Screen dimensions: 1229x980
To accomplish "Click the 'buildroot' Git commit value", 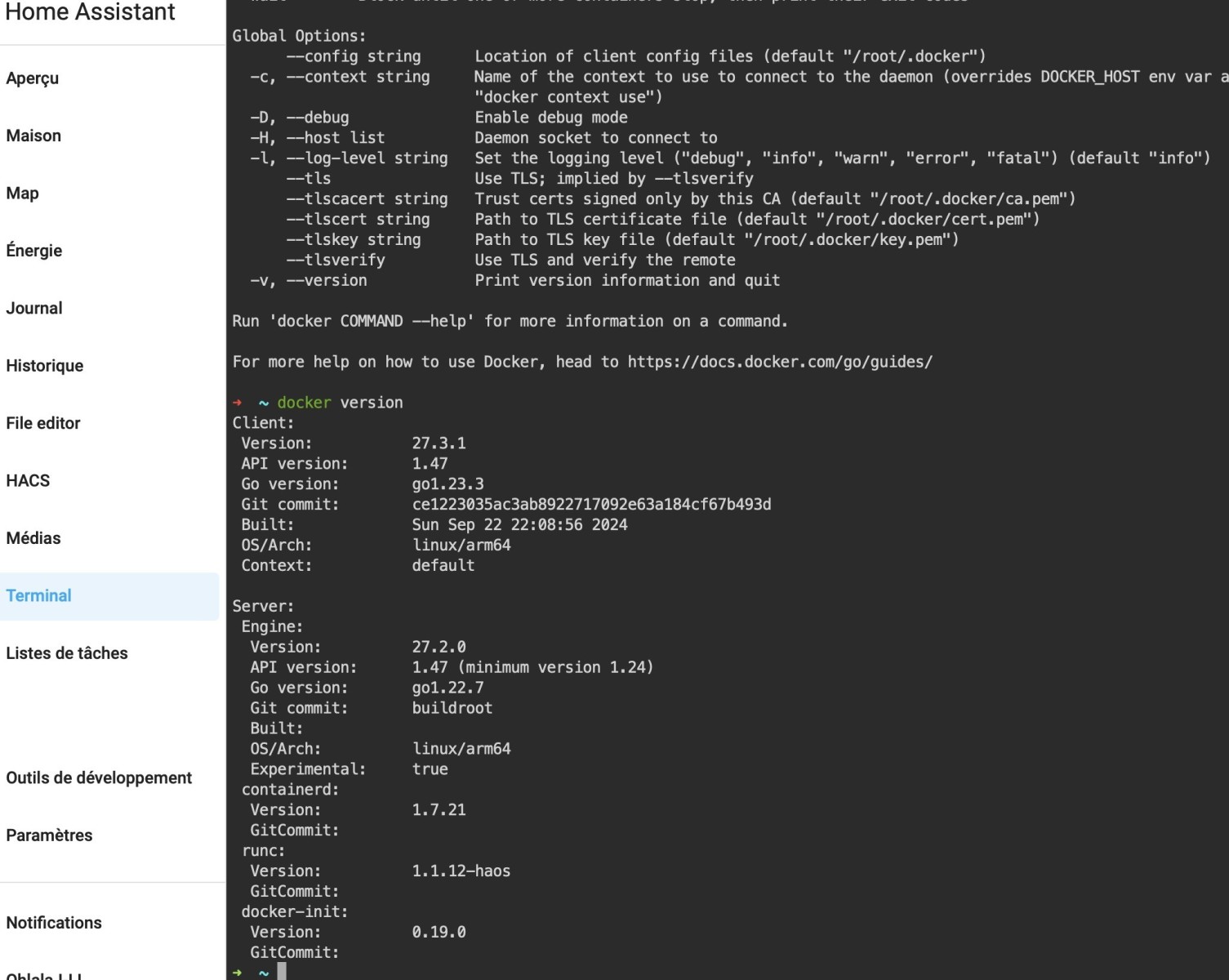I will pyautogui.click(x=452, y=709).
